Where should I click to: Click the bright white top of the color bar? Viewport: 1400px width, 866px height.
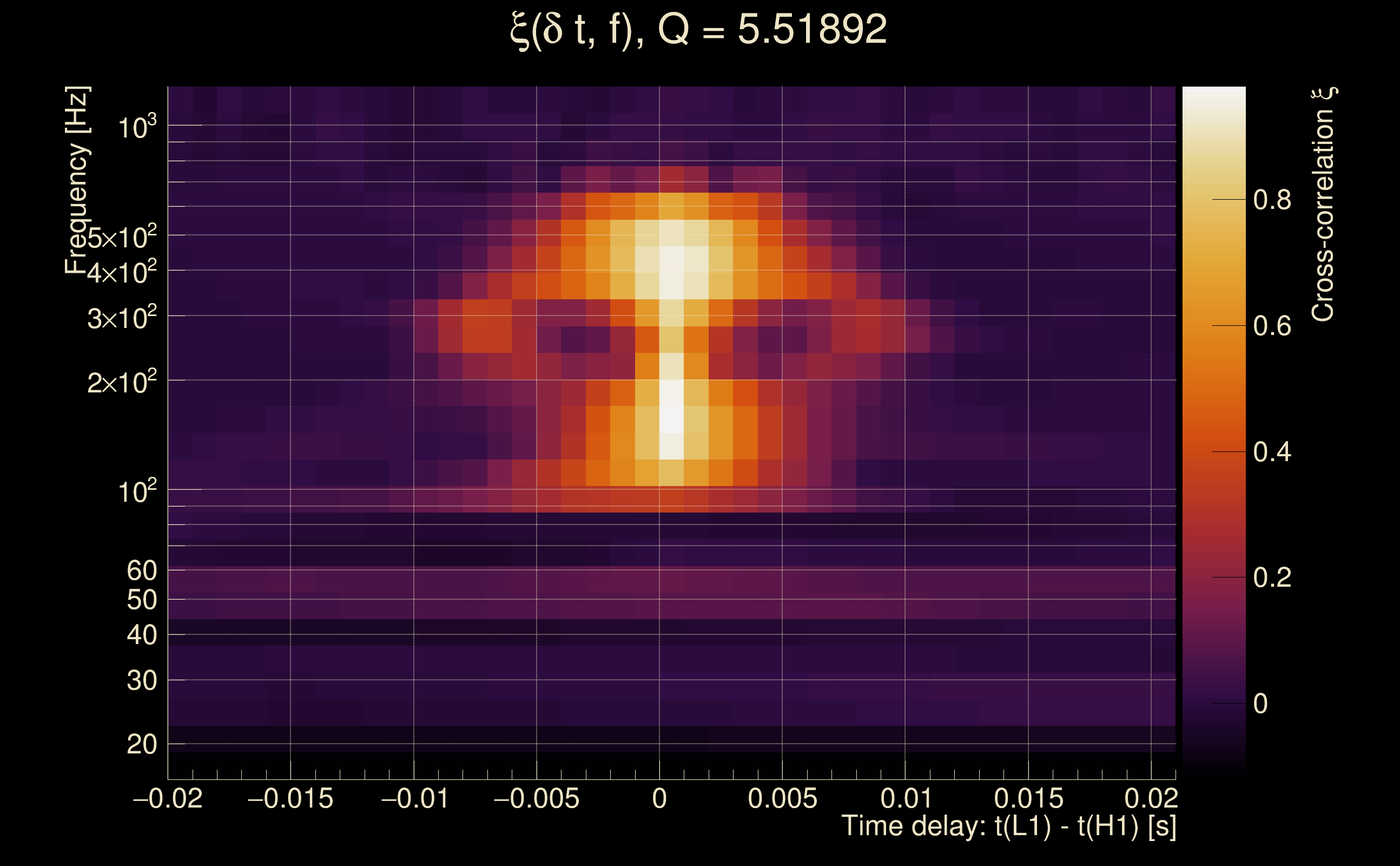coord(1214,100)
